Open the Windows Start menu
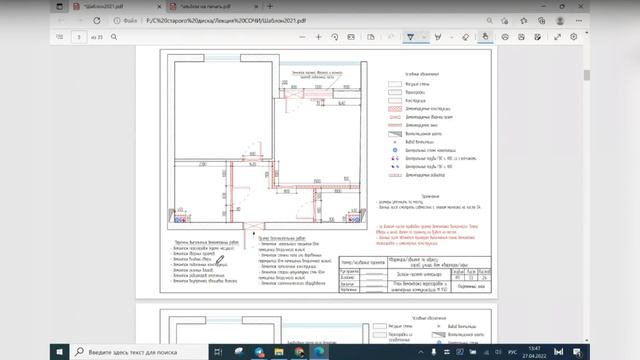 pos(60,352)
